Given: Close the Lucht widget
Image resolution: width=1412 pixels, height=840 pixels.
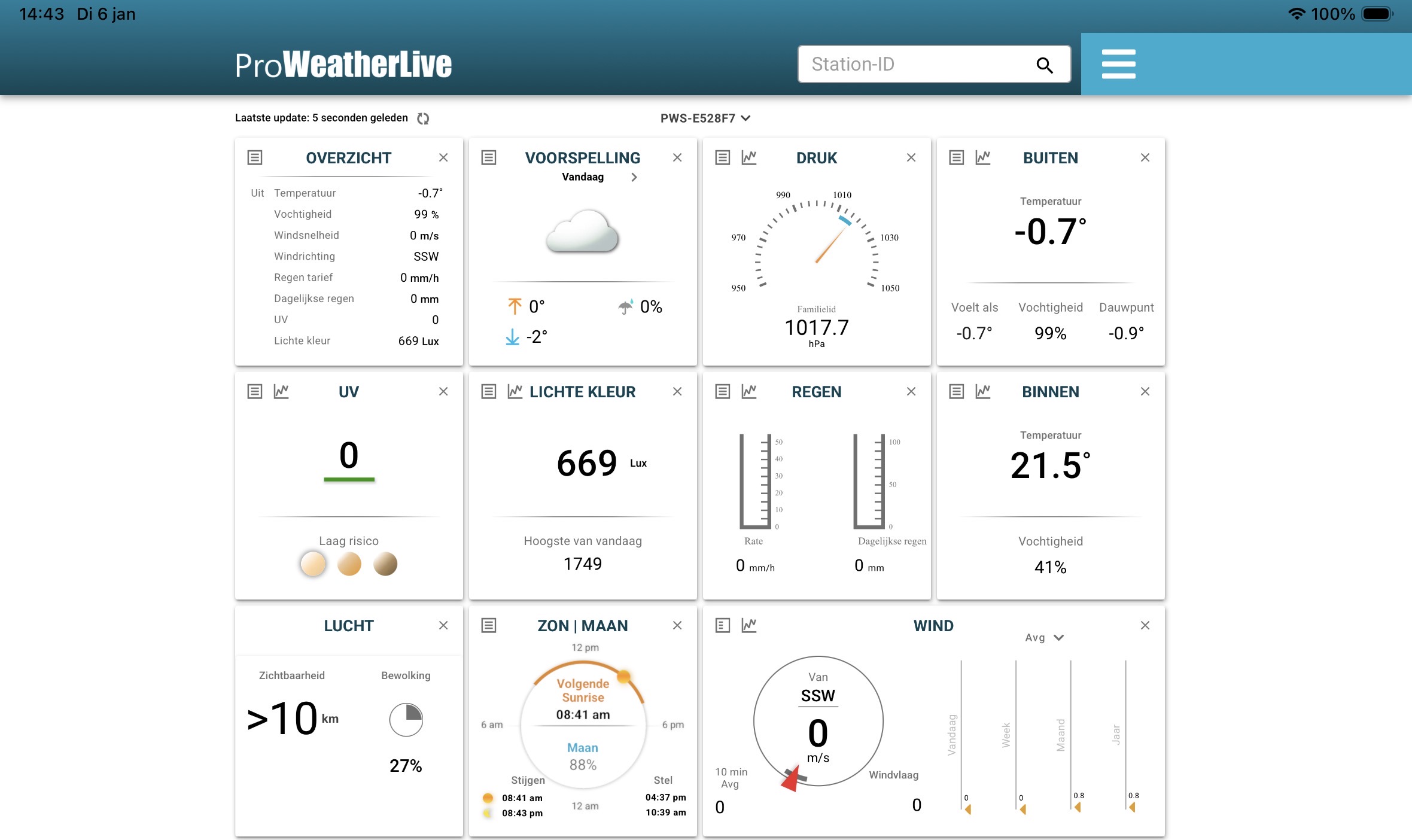Looking at the screenshot, I should [x=443, y=625].
